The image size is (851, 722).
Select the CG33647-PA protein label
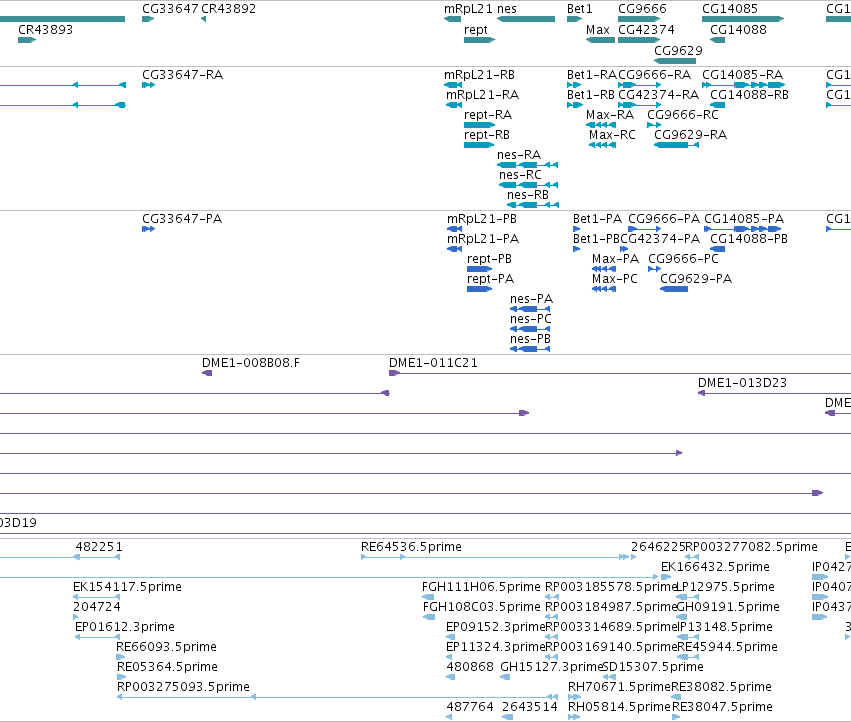pos(182,219)
